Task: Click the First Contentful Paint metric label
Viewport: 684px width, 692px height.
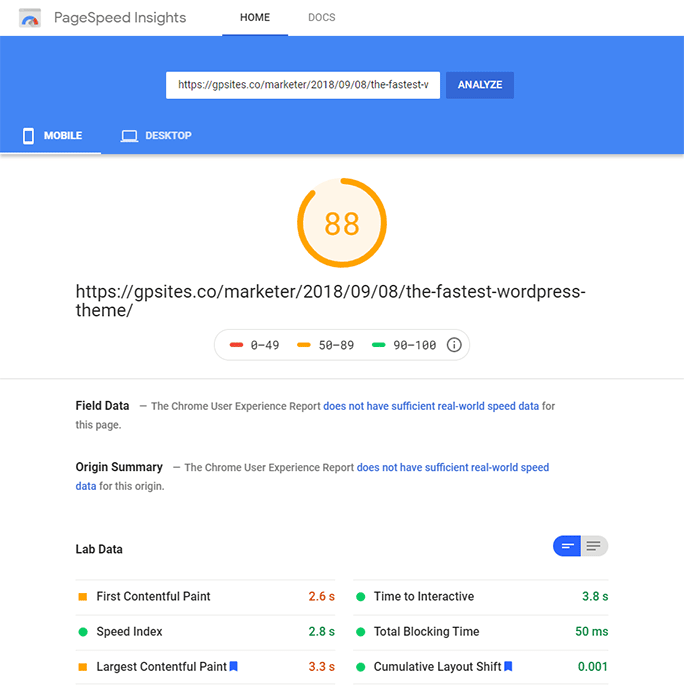Action: pos(153,597)
